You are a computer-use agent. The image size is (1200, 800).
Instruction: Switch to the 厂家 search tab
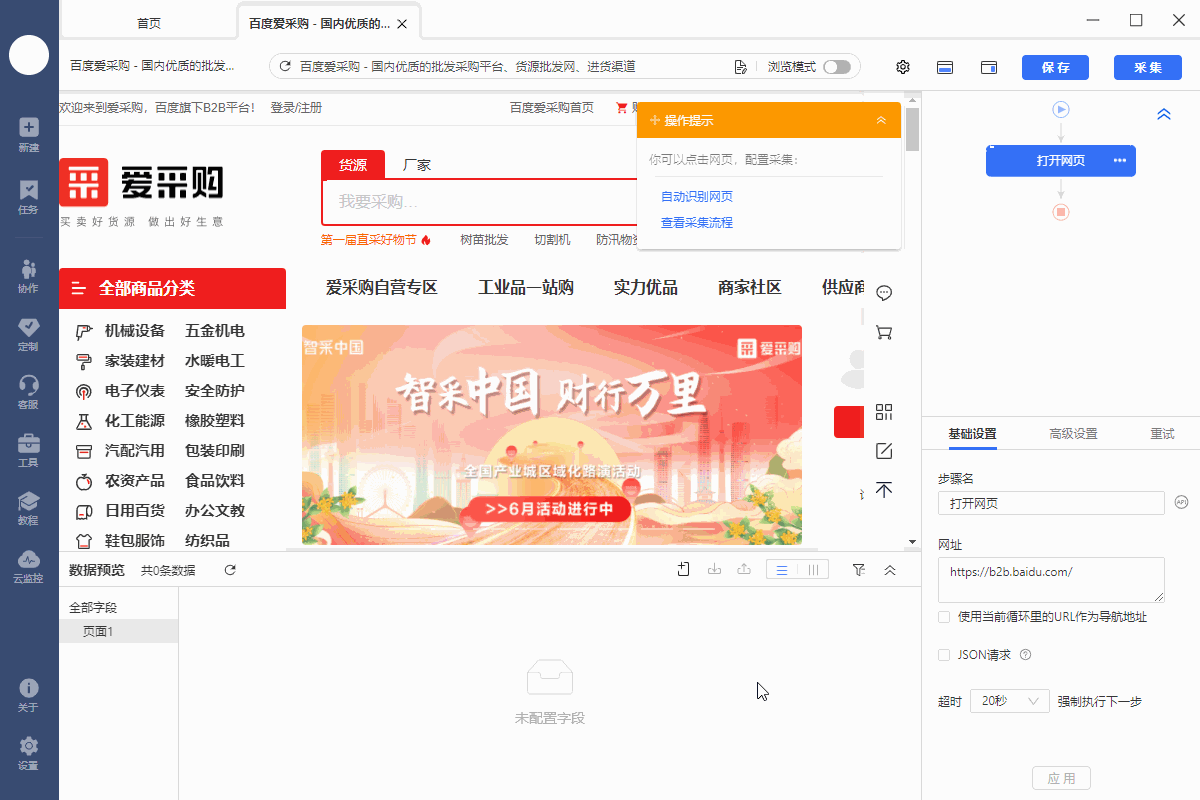pyautogui.click(x=417, y=165)
